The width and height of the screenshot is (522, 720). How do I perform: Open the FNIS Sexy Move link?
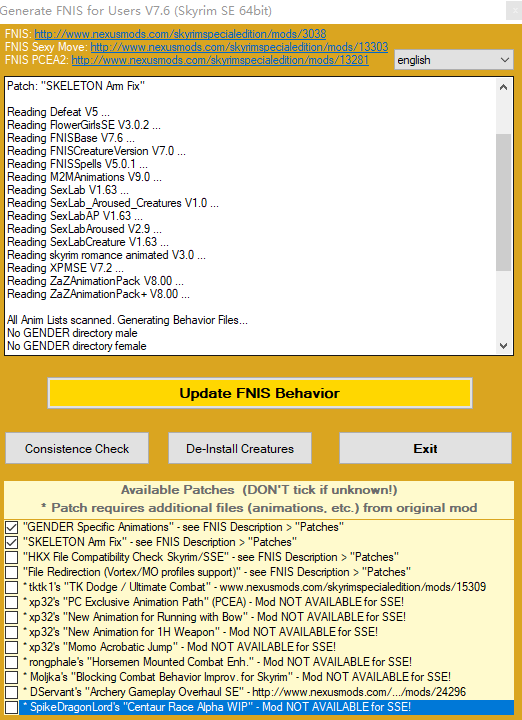tap(239, 47)
